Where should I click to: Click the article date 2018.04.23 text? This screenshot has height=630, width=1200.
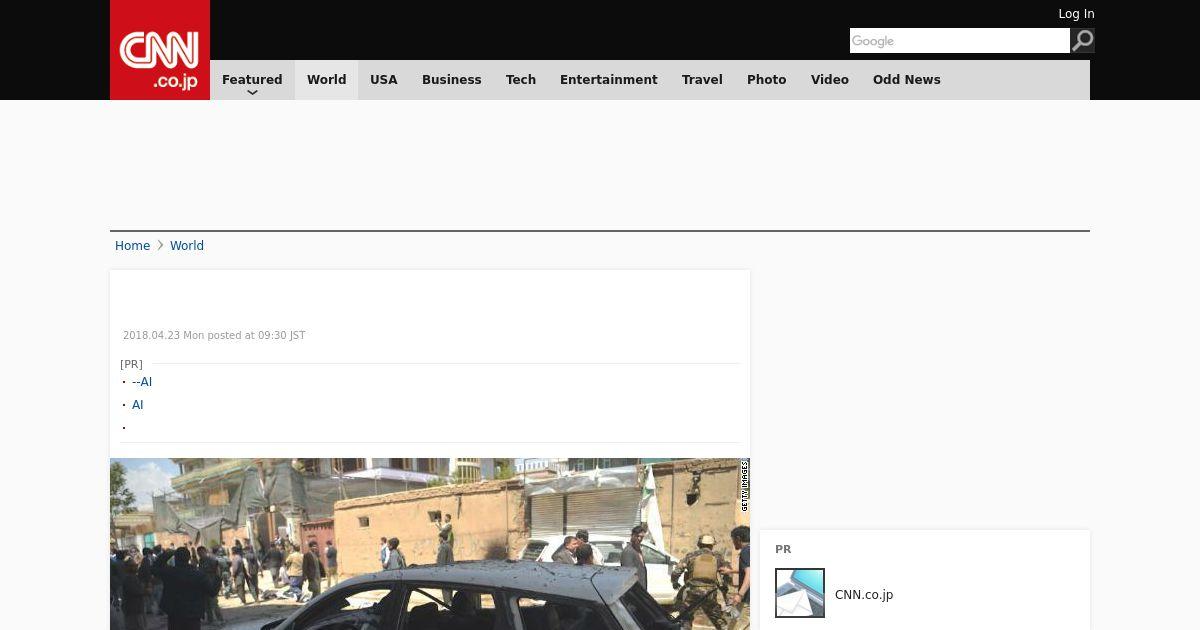[214, 336]
